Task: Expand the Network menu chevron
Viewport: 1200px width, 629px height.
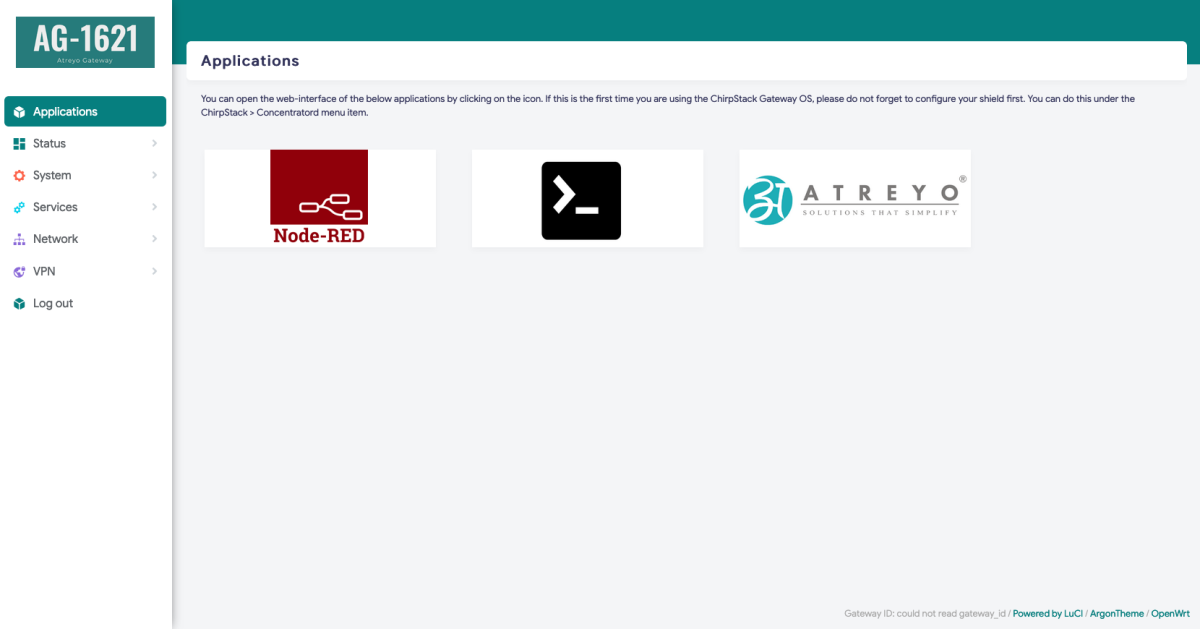Action: [154, 240]
